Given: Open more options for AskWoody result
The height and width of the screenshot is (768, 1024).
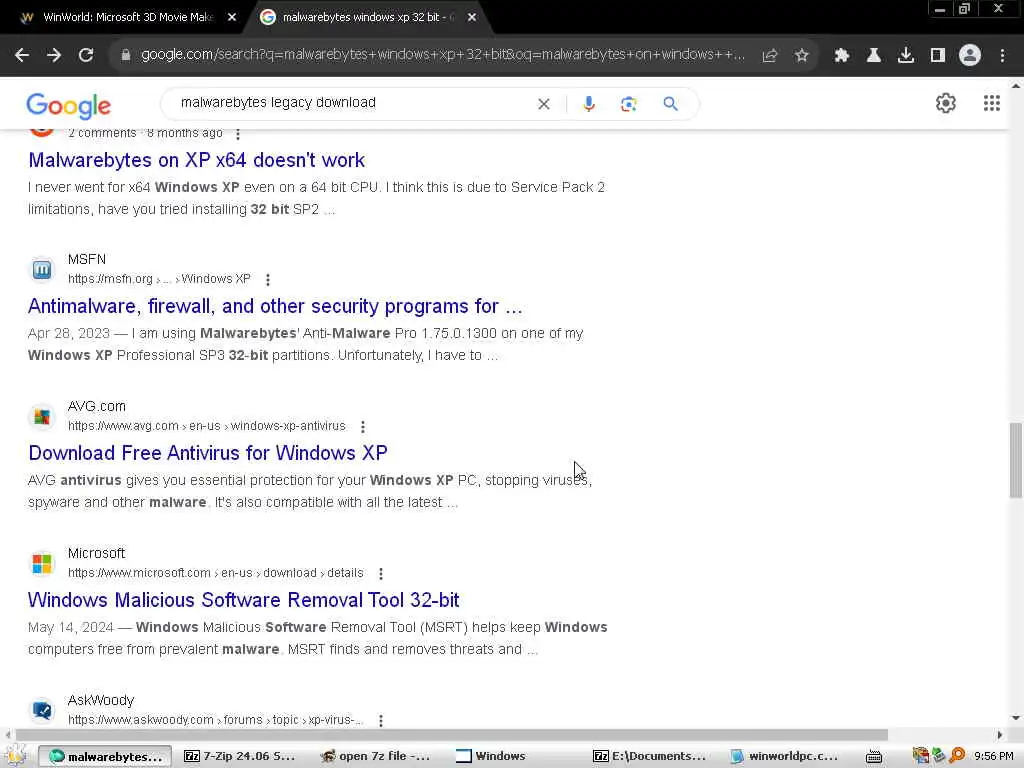Looking at the screenshot, I should pyautogui.click(x=381, y=720).
